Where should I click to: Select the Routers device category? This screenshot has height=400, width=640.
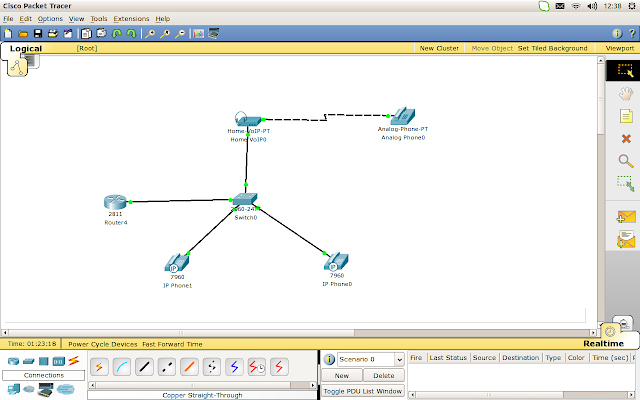[x=13, y=361]
